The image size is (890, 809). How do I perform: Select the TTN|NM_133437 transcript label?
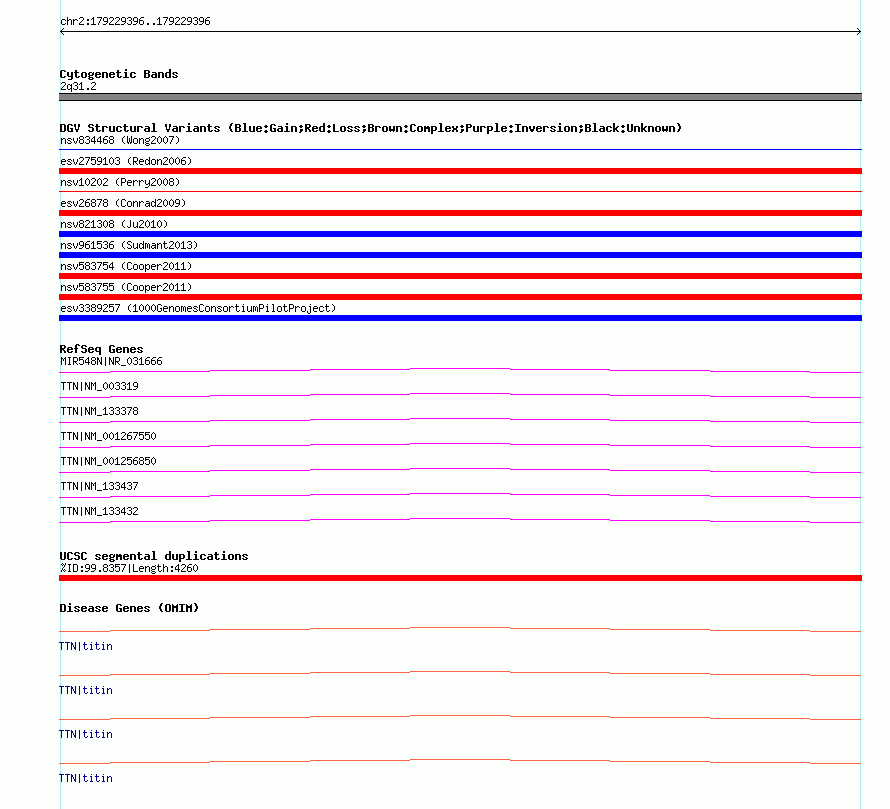click(x=99, y=487)
